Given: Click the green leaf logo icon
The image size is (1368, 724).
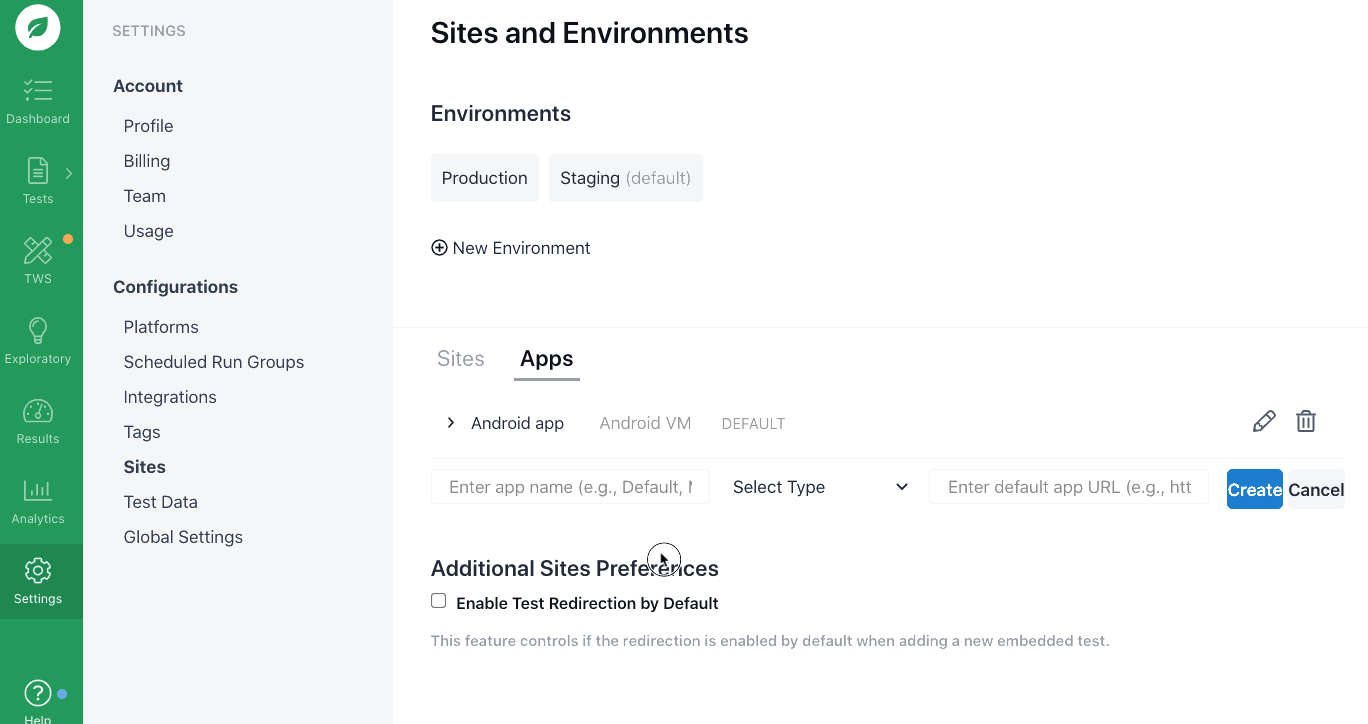Looking at the screenshot, I should click(38, 27).
